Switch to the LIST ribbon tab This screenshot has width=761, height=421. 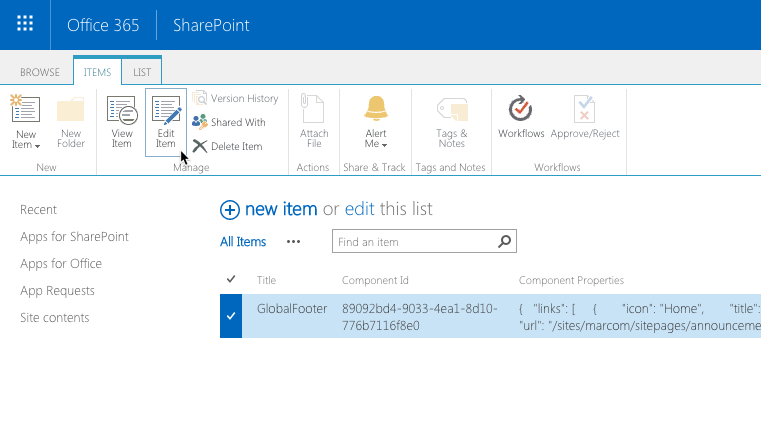[x=142, y=72]
